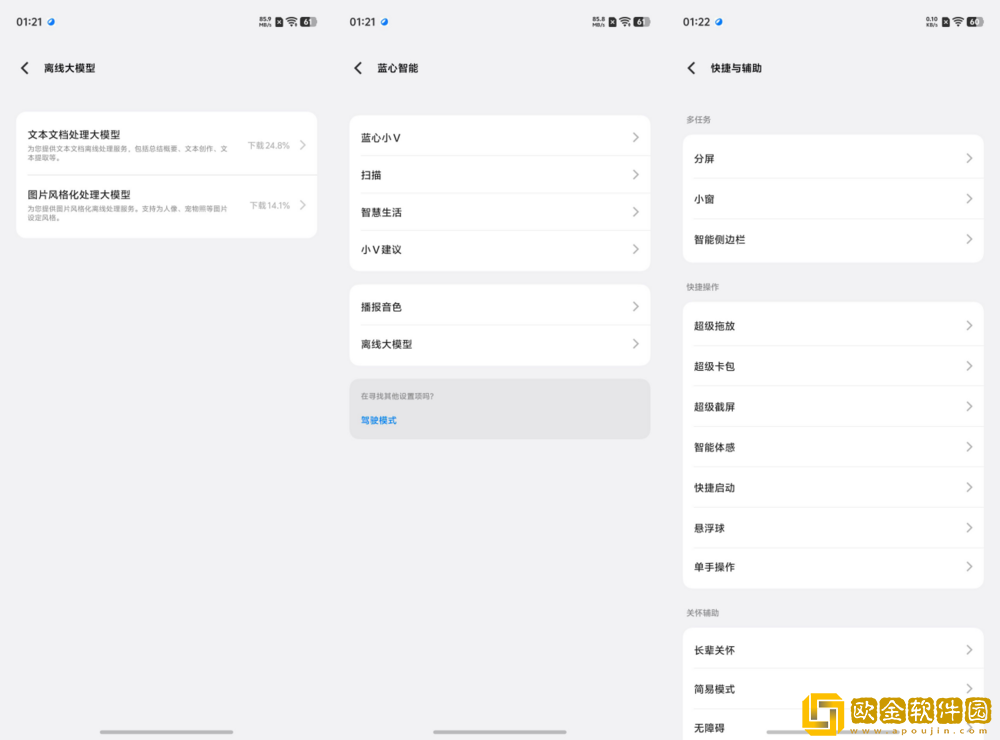Screen dimensions: 1000x740
Task: Expand the 小V建议 entry via its chevron
Action: 637,250
